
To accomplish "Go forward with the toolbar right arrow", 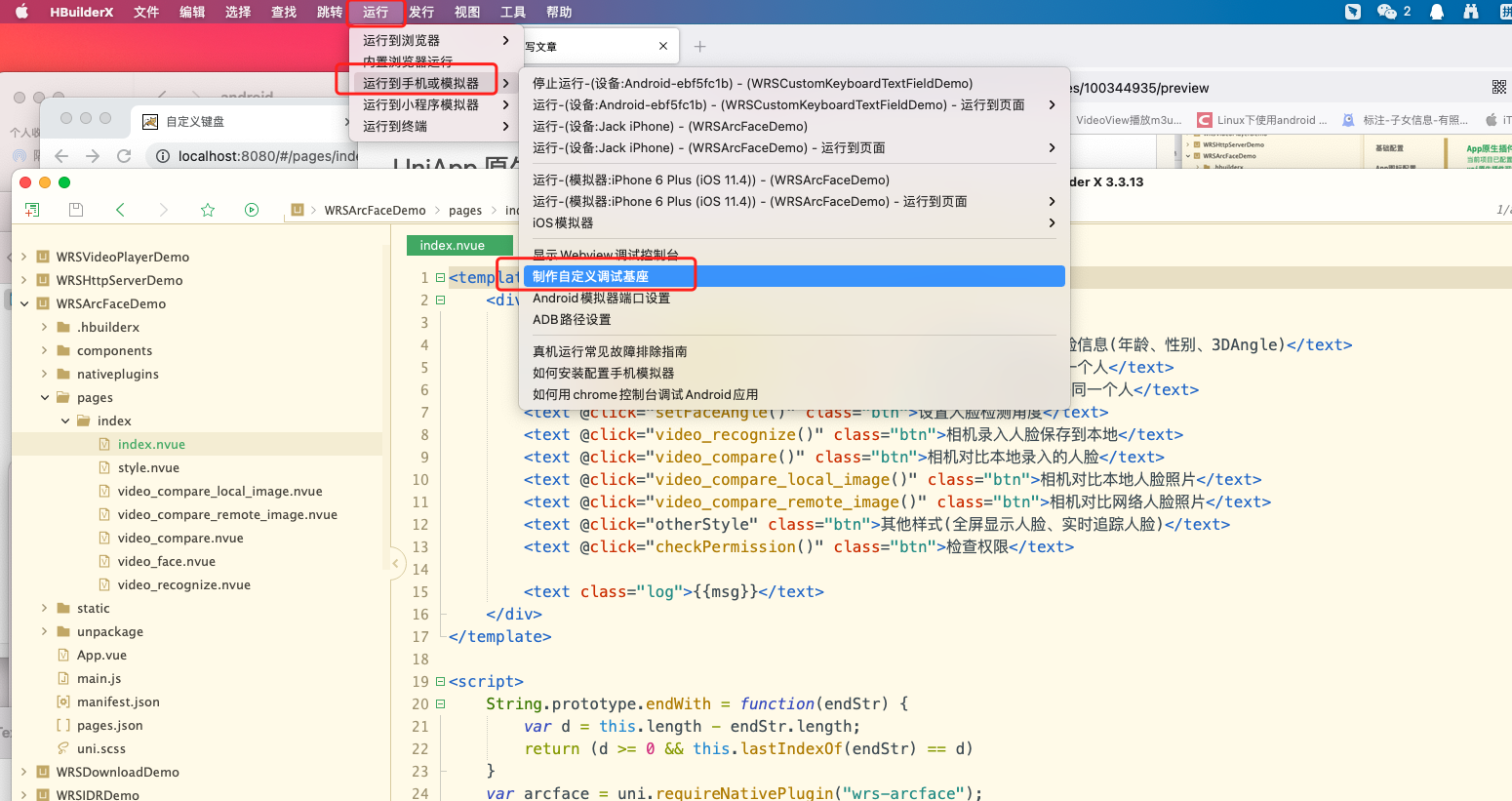I will 163,210.
